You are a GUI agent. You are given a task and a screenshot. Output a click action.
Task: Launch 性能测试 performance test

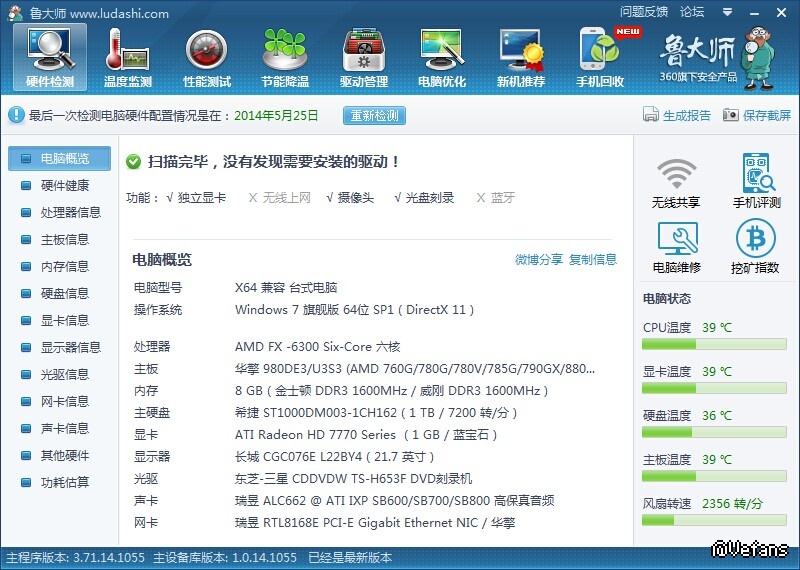click(x=207, y=58)
